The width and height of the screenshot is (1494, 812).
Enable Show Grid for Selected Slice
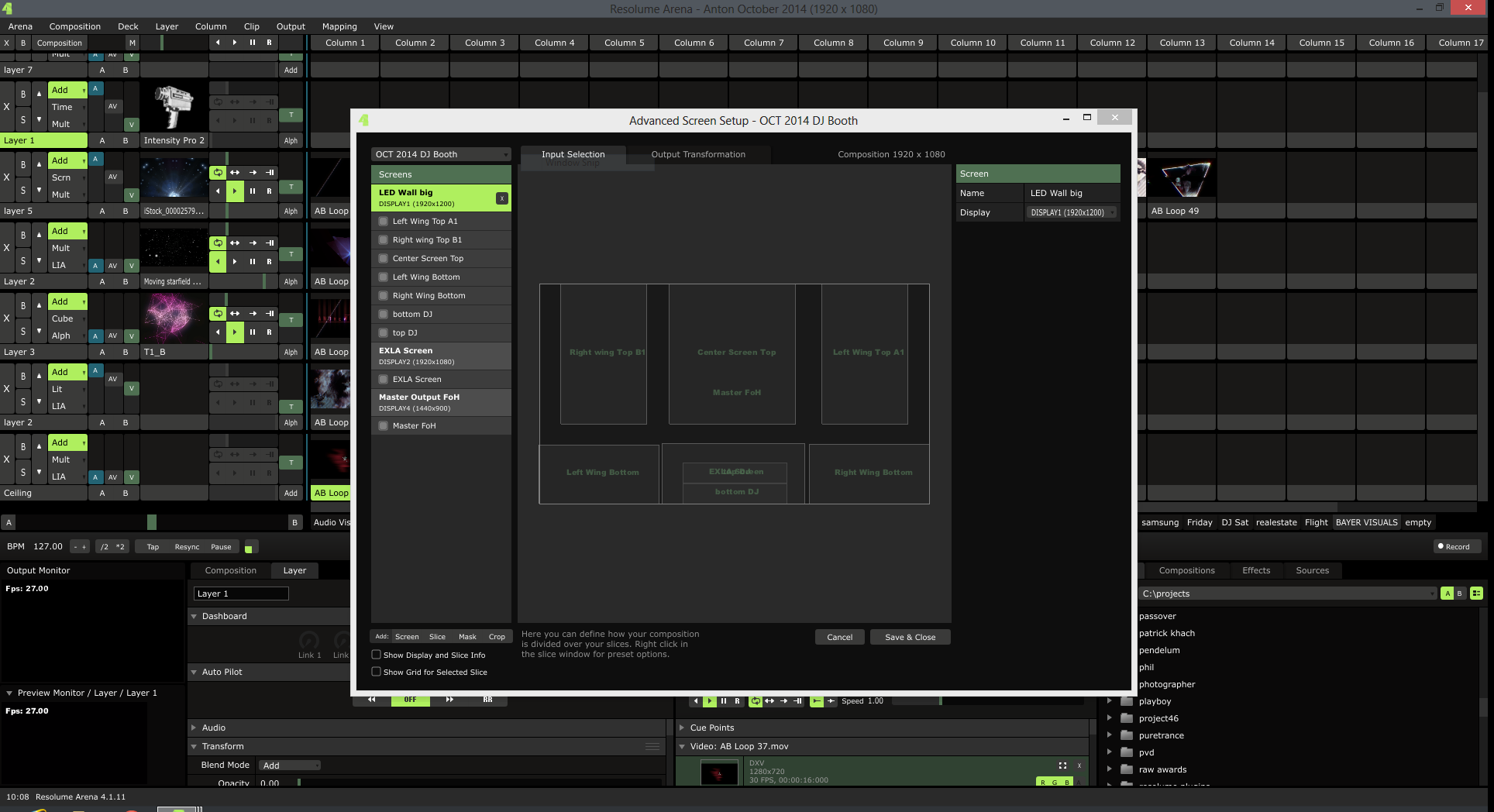point(377,672)
